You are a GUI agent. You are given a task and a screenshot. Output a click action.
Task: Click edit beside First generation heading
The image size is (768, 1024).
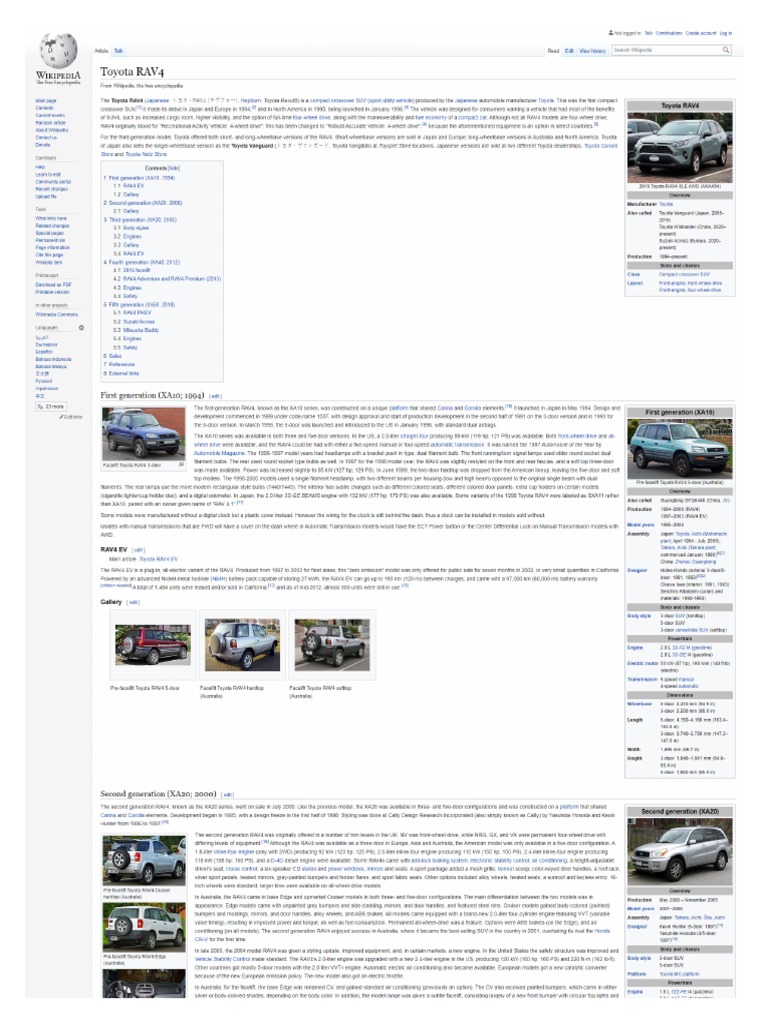(x=216, y=396)
